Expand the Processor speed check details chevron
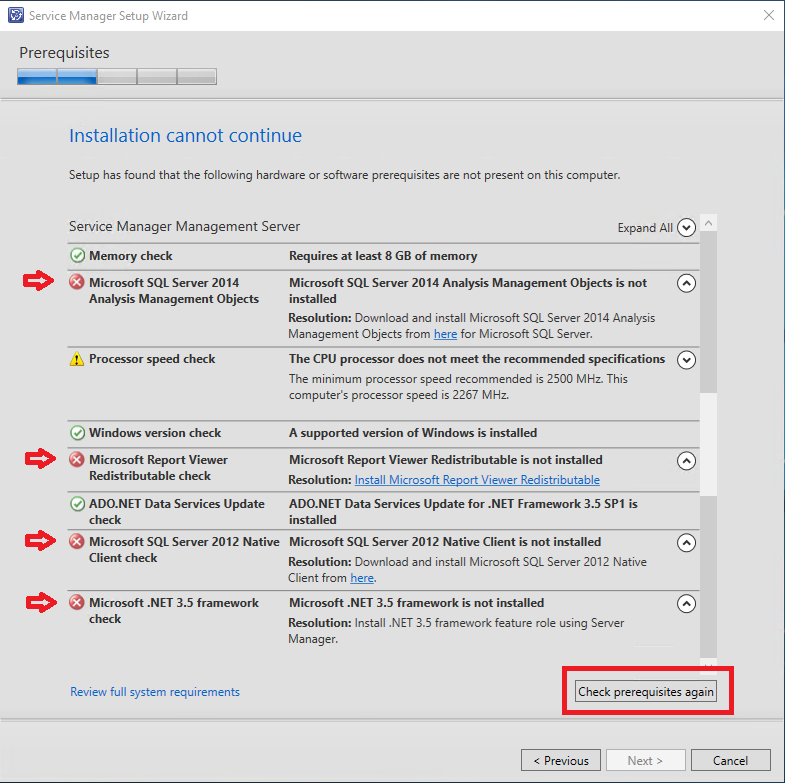Viewport: 785px width, 783px height. 686,360
